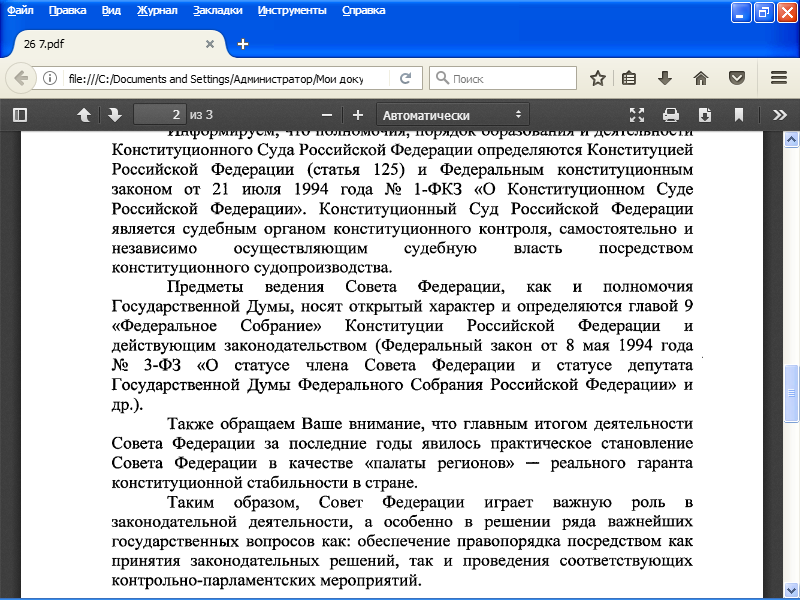Save the page to Pocket
800x600 pixels.
(737, 79)
